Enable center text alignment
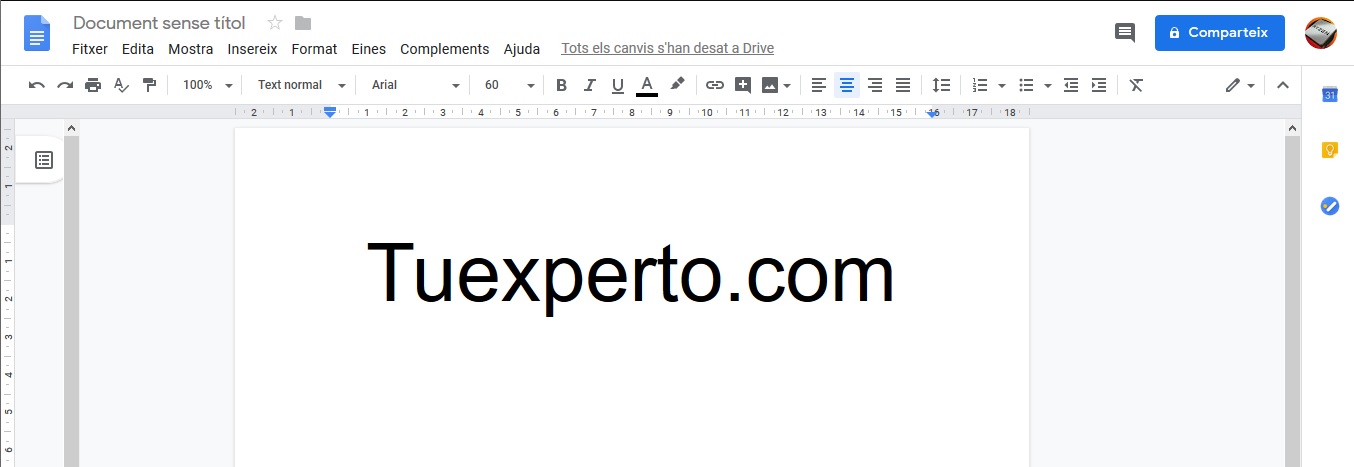The image size is (1354, 467). click(x=847, y=85)
